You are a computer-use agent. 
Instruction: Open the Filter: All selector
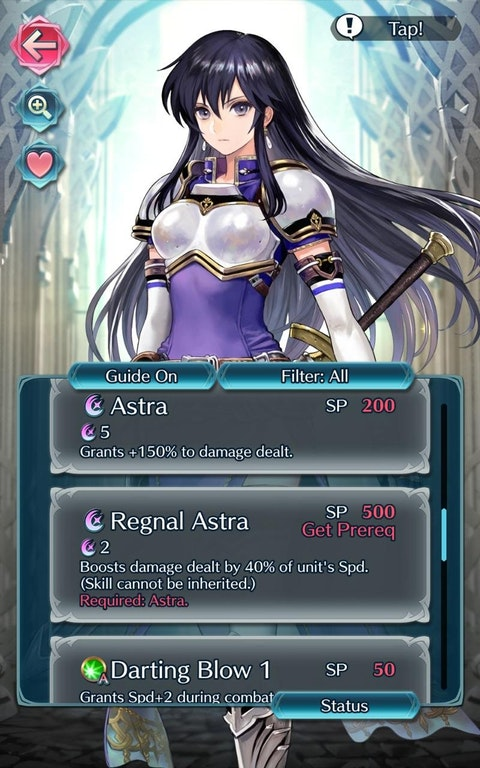[314, 376]
